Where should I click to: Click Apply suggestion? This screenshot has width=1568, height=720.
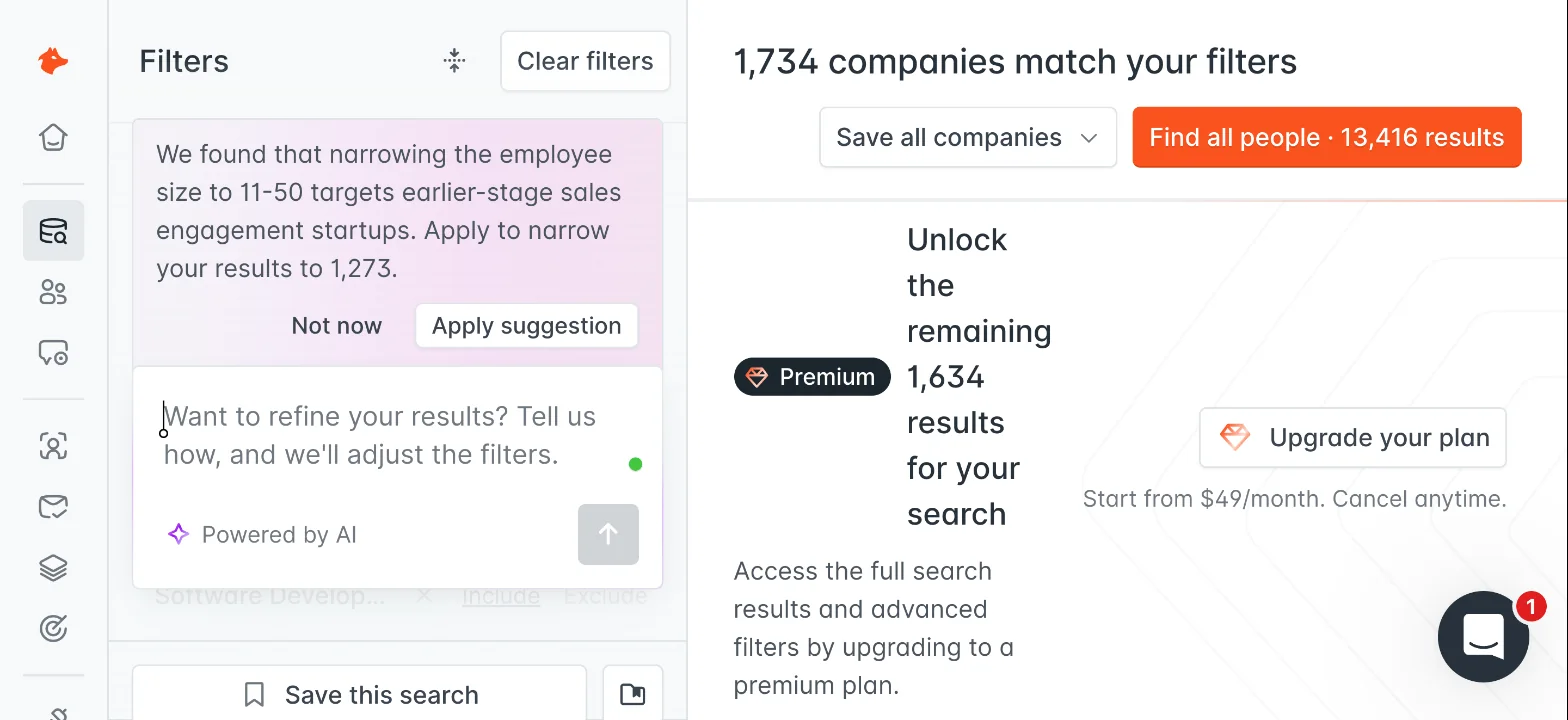point(526,326)
